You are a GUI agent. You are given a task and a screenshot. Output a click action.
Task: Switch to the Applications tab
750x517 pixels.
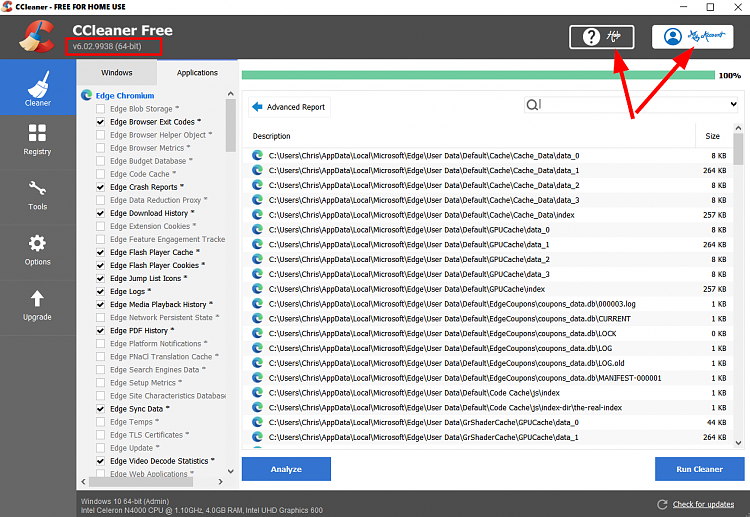[197, 73]
